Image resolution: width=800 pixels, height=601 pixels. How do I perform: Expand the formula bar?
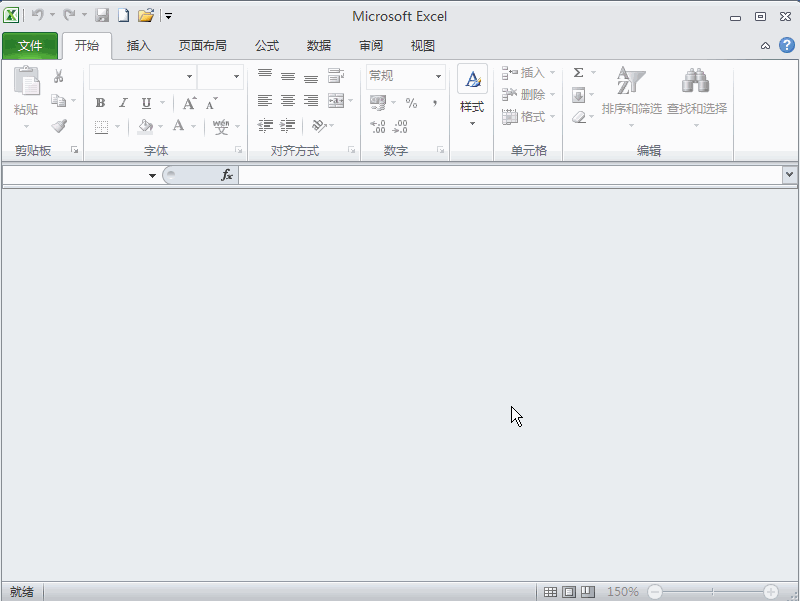pos(789,174)
